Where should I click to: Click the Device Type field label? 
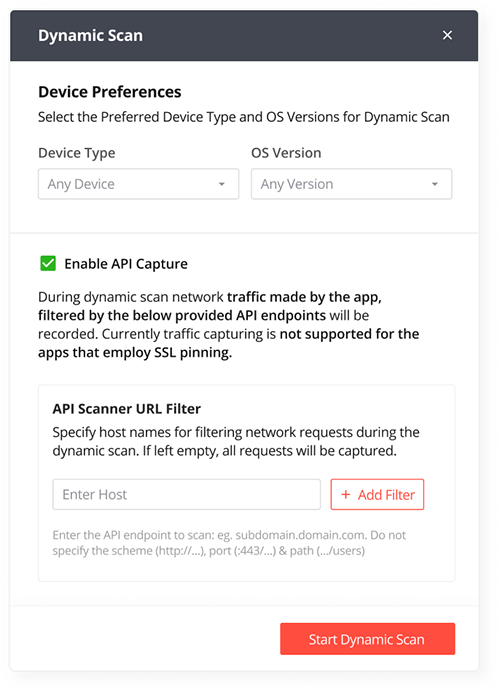tap(77, 153)
